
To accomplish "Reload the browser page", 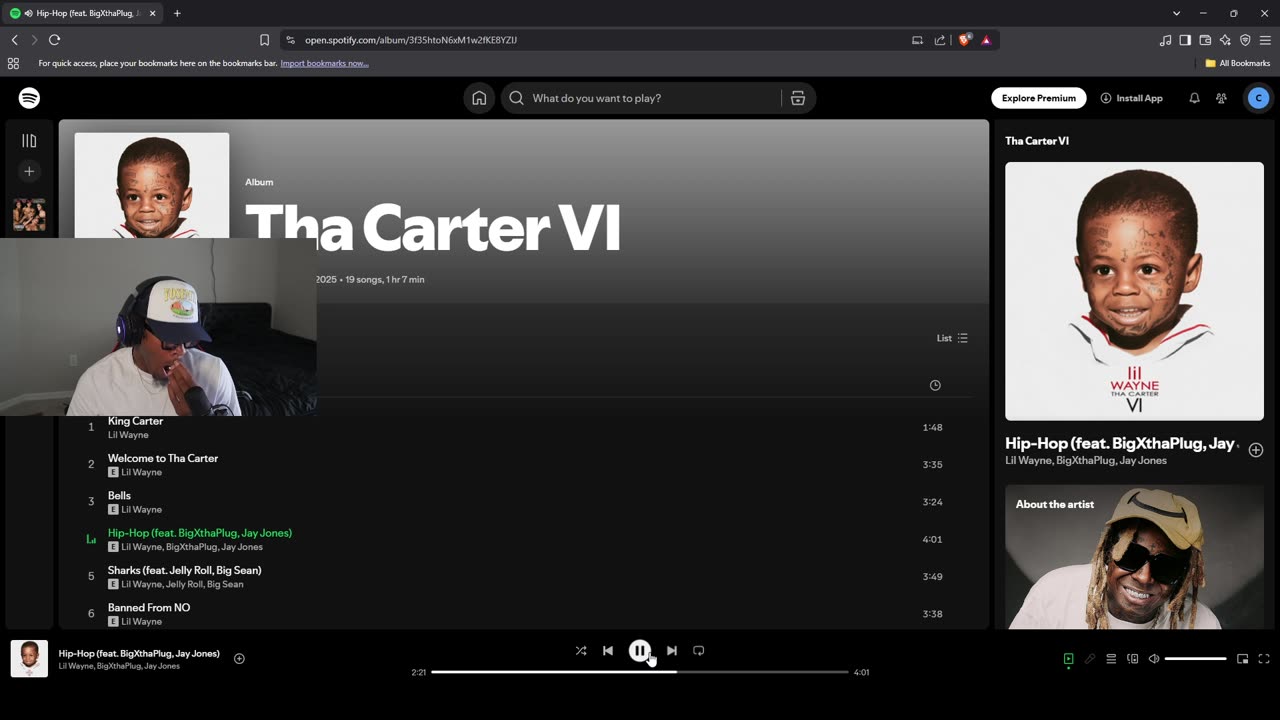I will pyautogui.click(x=54, y=40).
